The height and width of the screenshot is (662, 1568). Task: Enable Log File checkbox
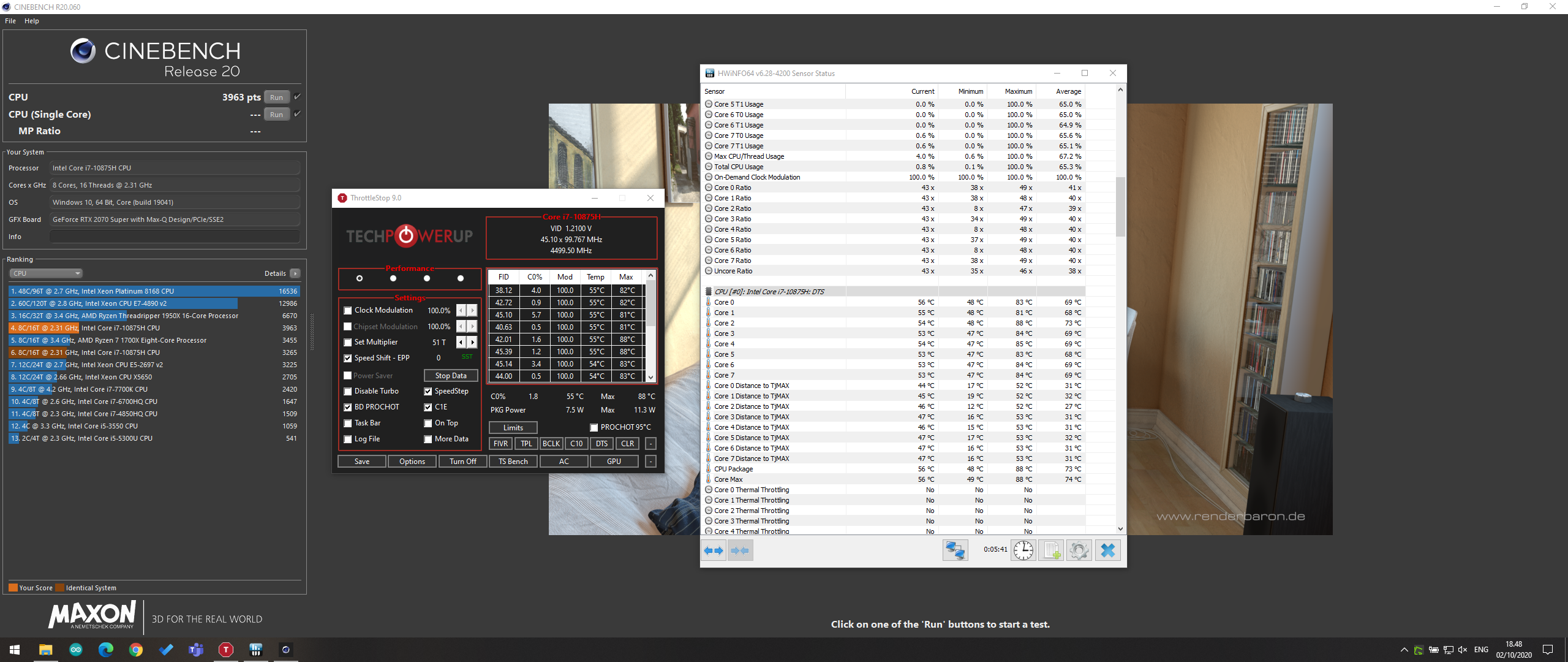pyautogui.click(x=348, y=439)
